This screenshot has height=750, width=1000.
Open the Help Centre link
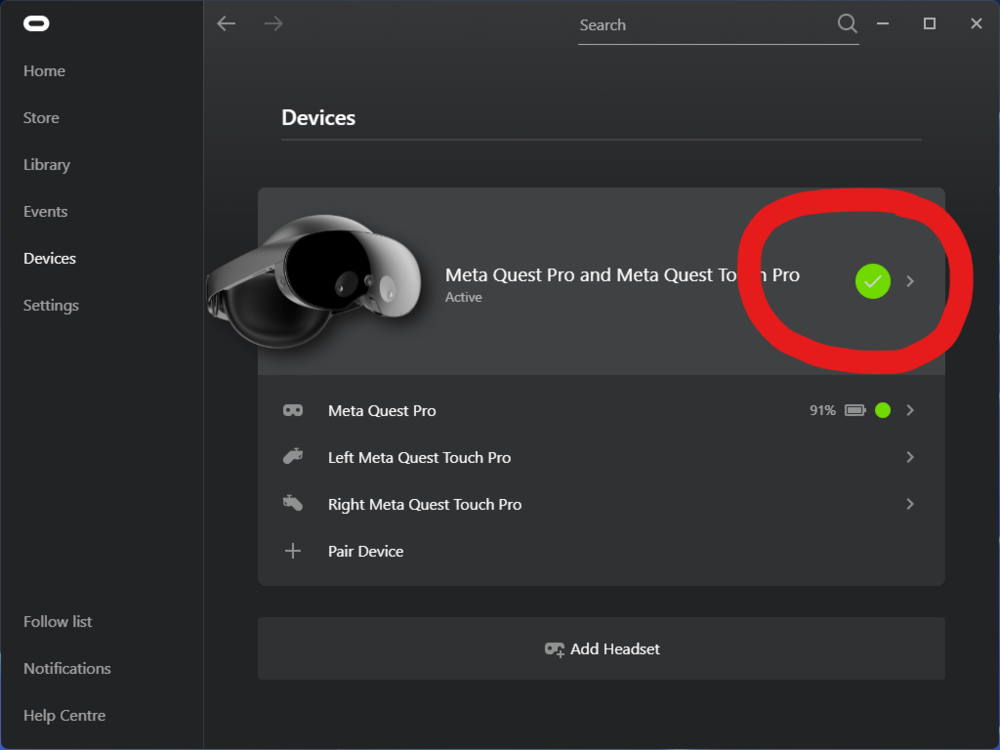pos(64,716)
